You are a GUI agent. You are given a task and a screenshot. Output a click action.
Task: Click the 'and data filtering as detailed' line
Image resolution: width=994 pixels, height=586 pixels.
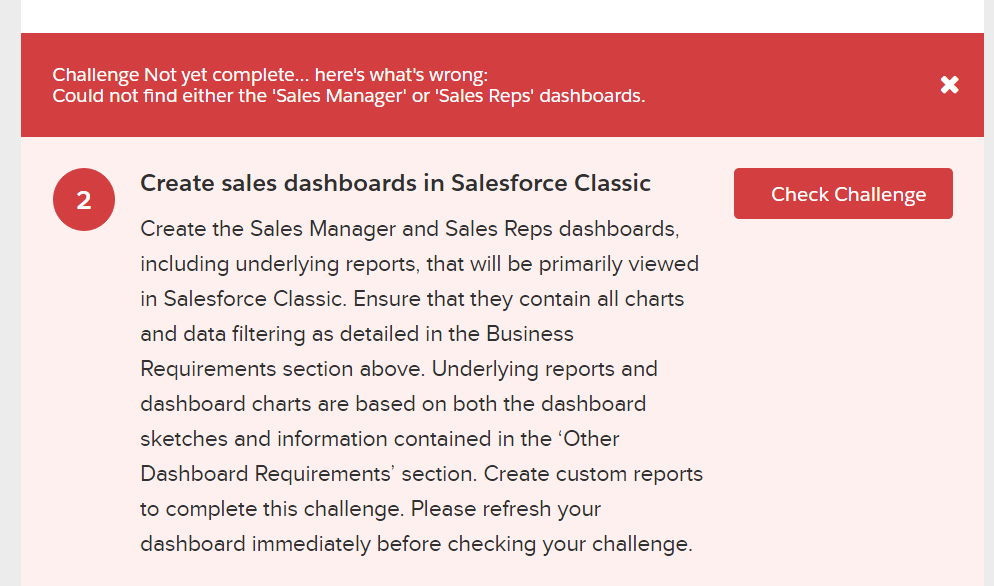pyautogui.click(x=357, y=334)
